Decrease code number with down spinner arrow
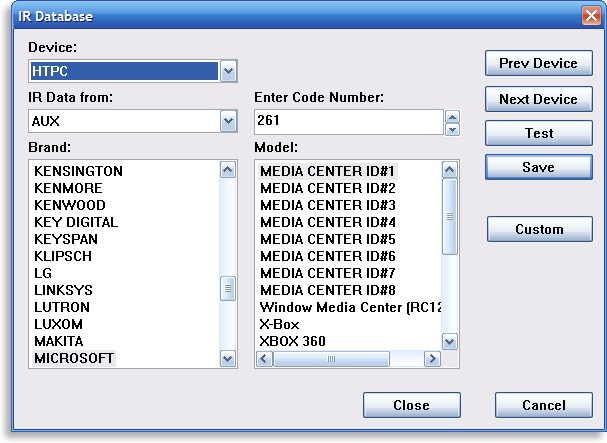 [x=452, y=129]
